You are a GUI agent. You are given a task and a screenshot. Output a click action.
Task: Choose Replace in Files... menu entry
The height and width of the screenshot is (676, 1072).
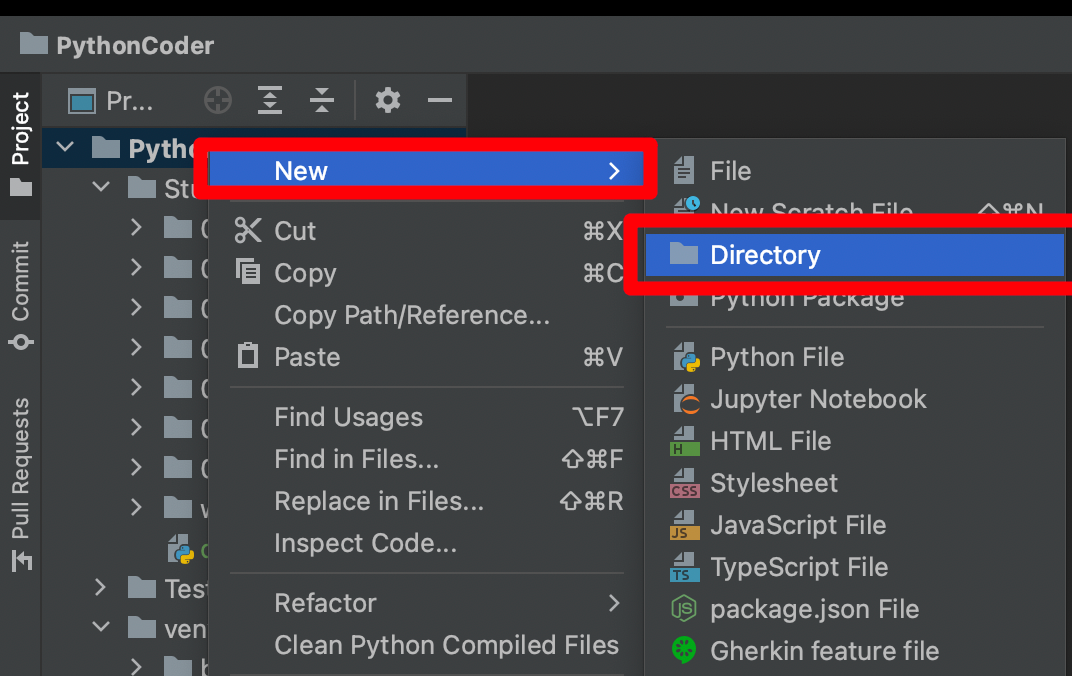pos(426,501)
